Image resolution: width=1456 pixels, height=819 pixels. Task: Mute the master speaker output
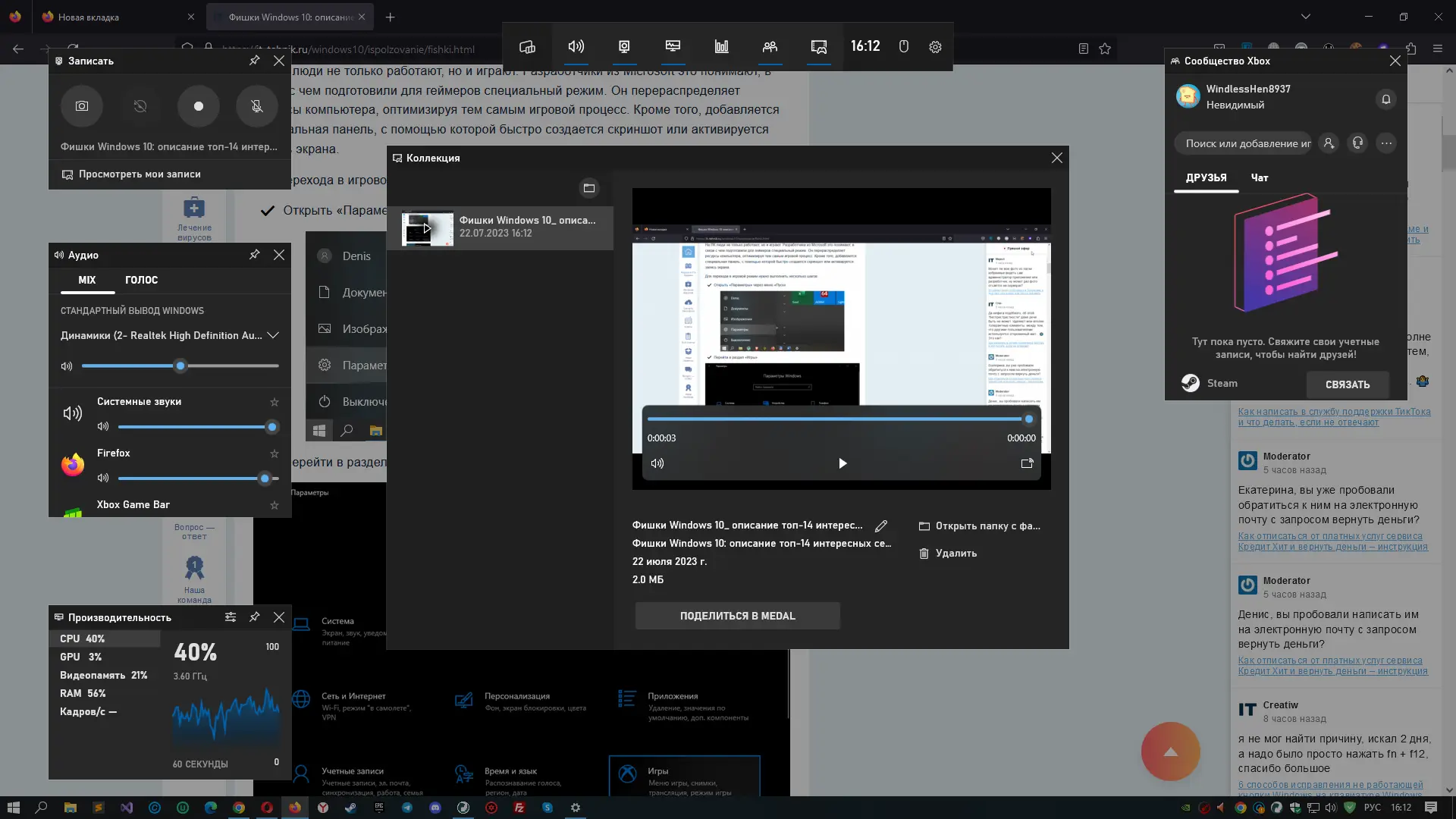click(x=67, y=366)
